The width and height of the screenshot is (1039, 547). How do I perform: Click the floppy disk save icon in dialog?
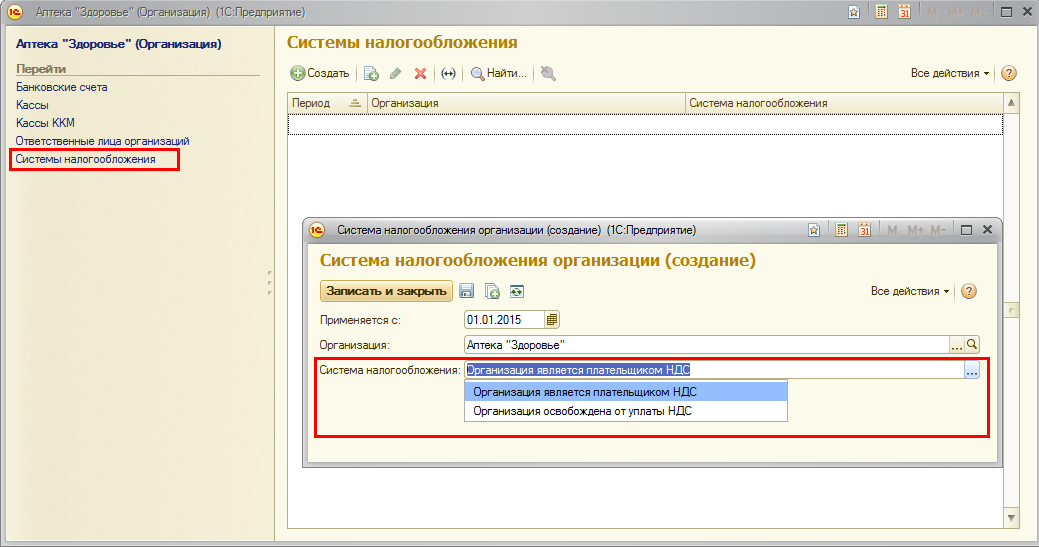466,291
